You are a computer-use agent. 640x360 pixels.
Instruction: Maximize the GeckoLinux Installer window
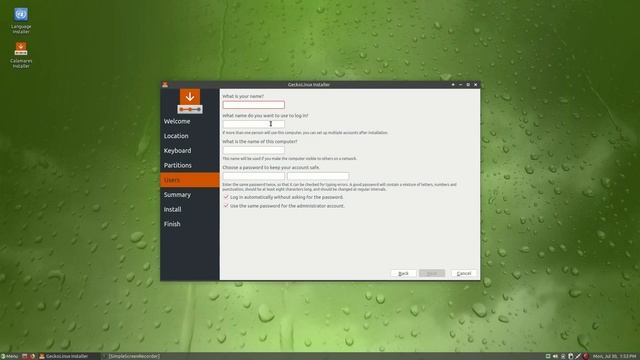(468, 84)
